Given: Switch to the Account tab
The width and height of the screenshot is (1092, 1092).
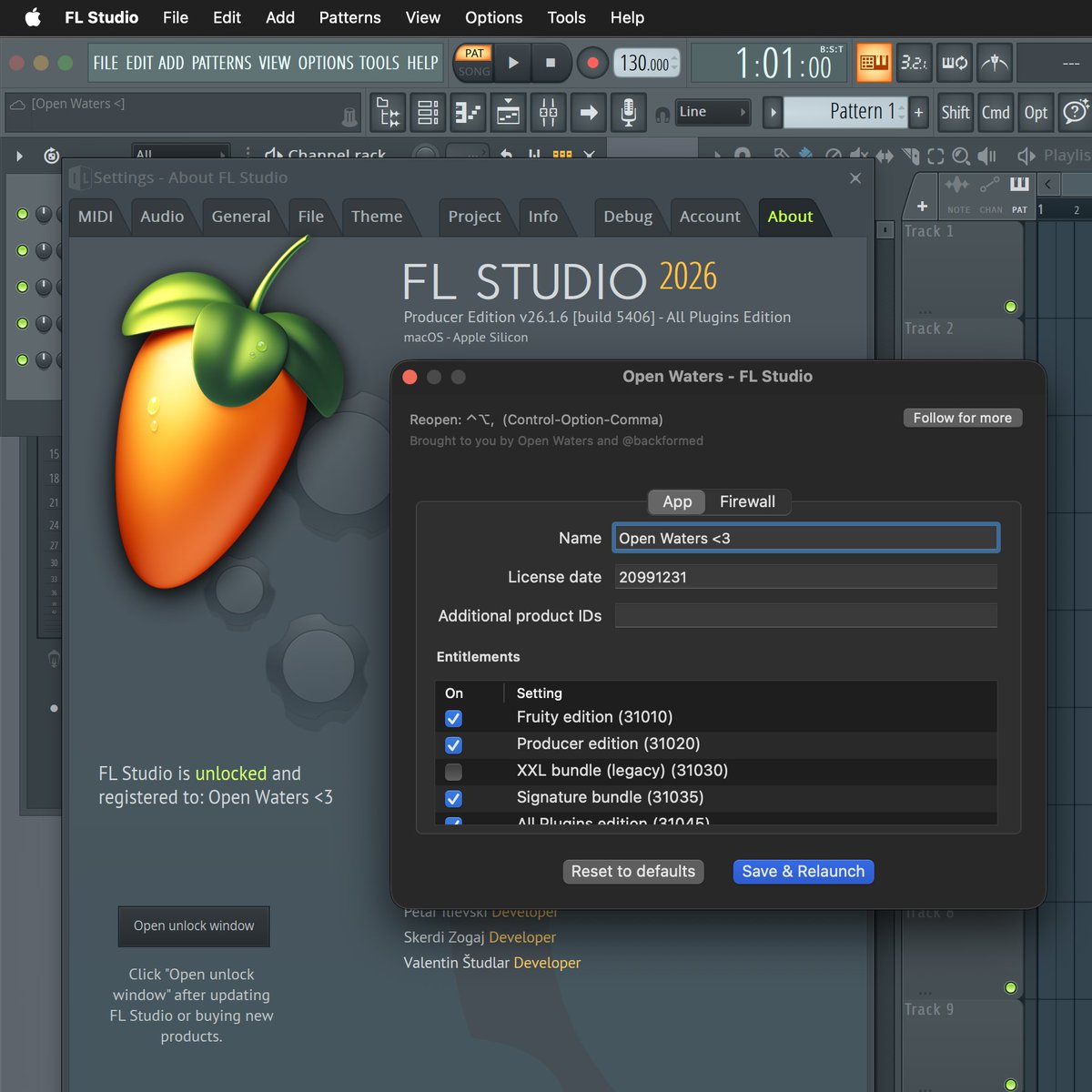Looking at the screenshot, I should pos(710,217).
